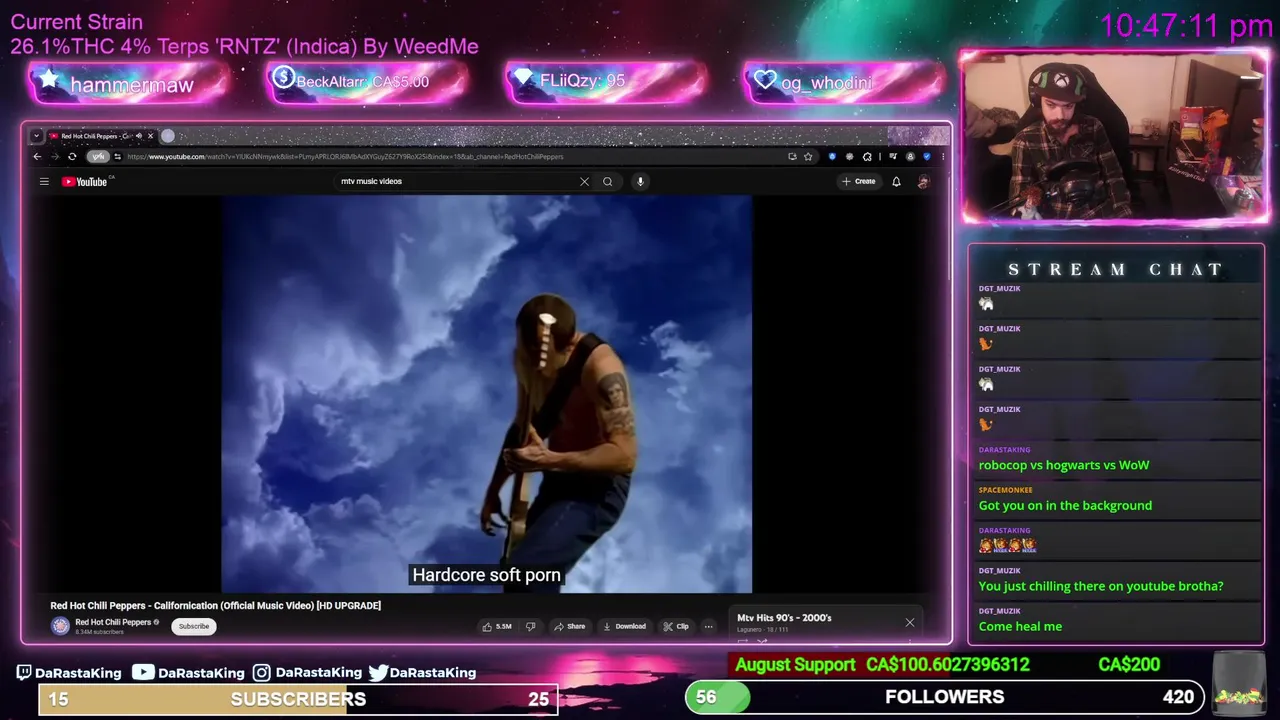
Task: Open the YouTube account avatar menu
Action: coord(923,181)
